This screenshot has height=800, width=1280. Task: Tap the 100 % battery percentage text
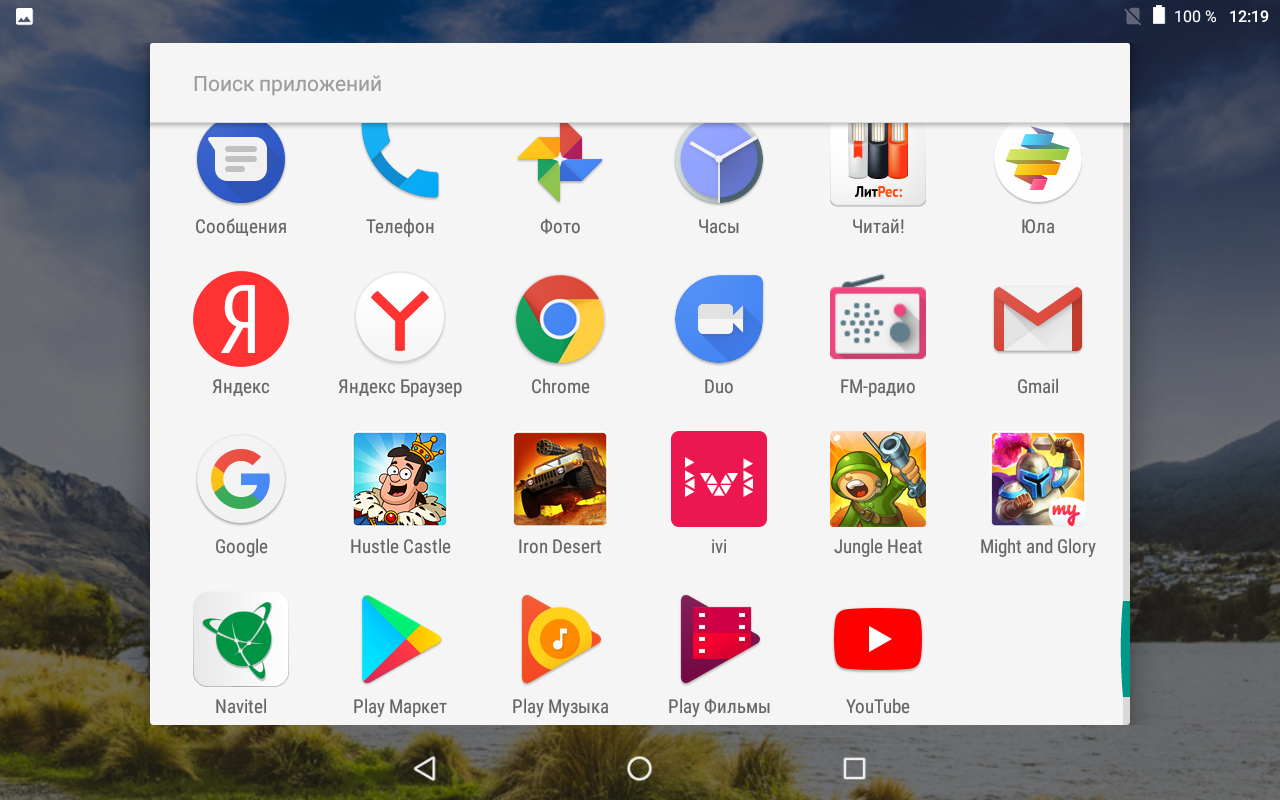1195,16
